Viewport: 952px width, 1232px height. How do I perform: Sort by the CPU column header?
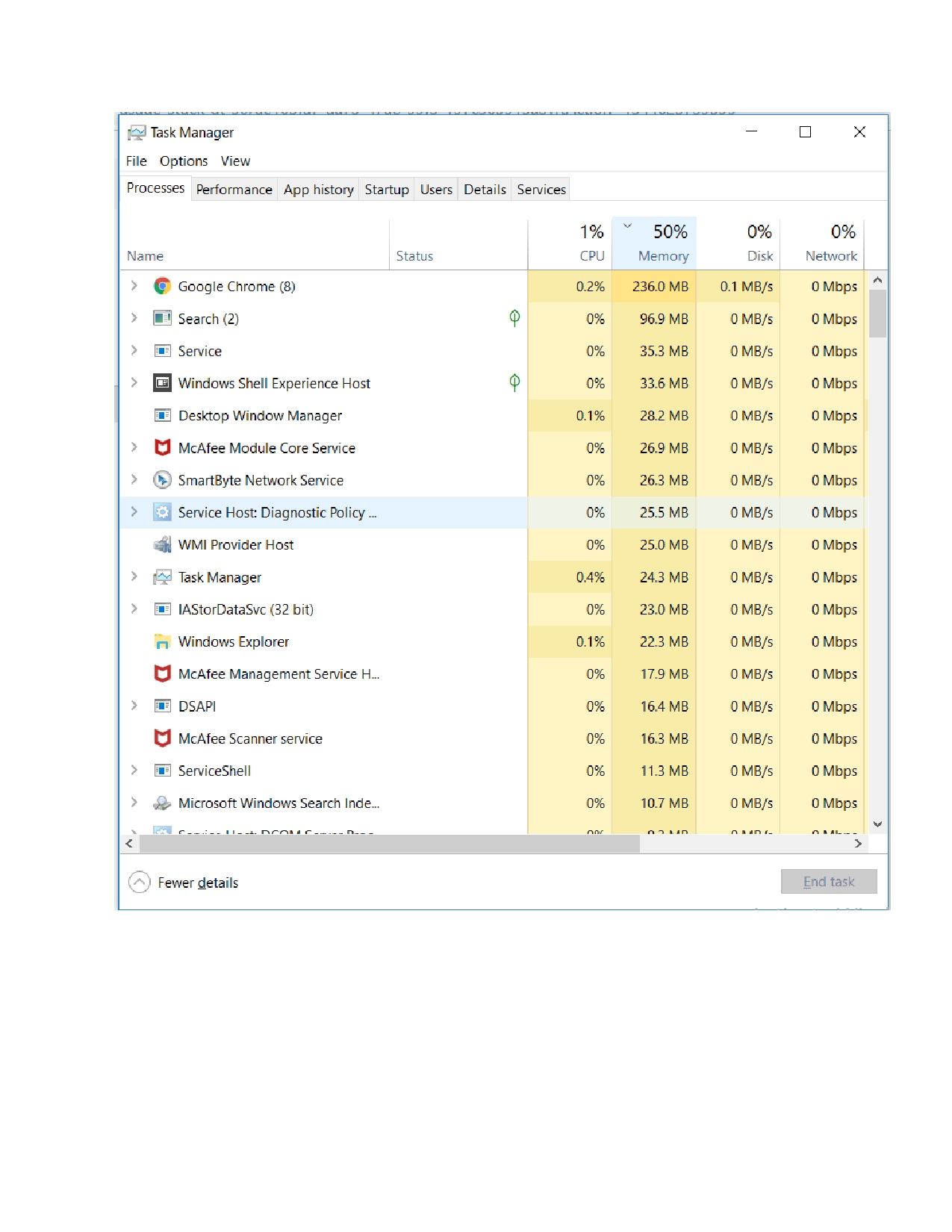[570, 243]
